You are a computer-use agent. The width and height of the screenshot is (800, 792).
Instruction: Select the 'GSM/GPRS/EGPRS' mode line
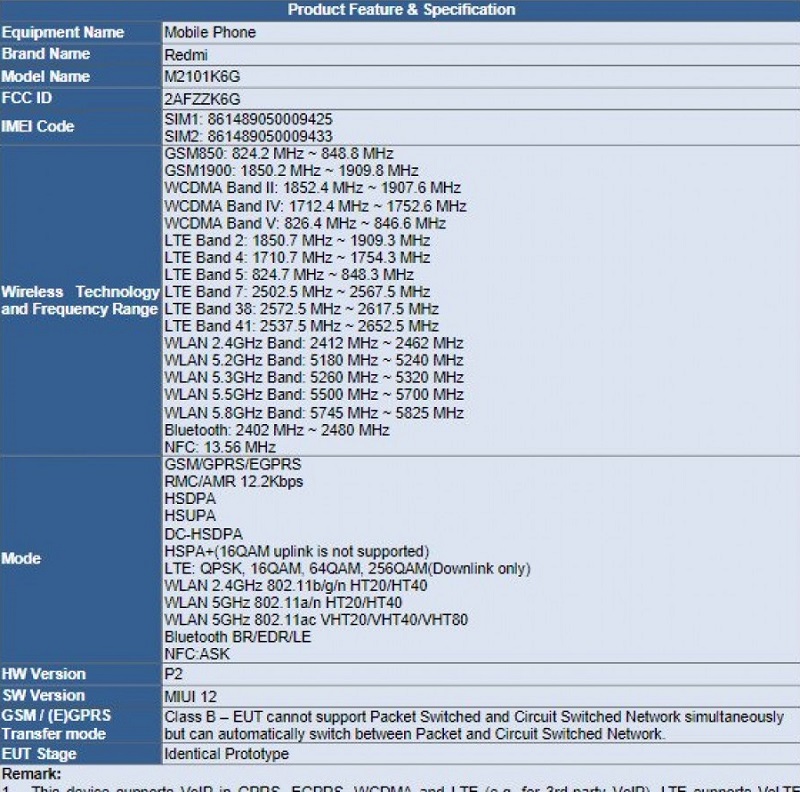[x=233, y=464]
